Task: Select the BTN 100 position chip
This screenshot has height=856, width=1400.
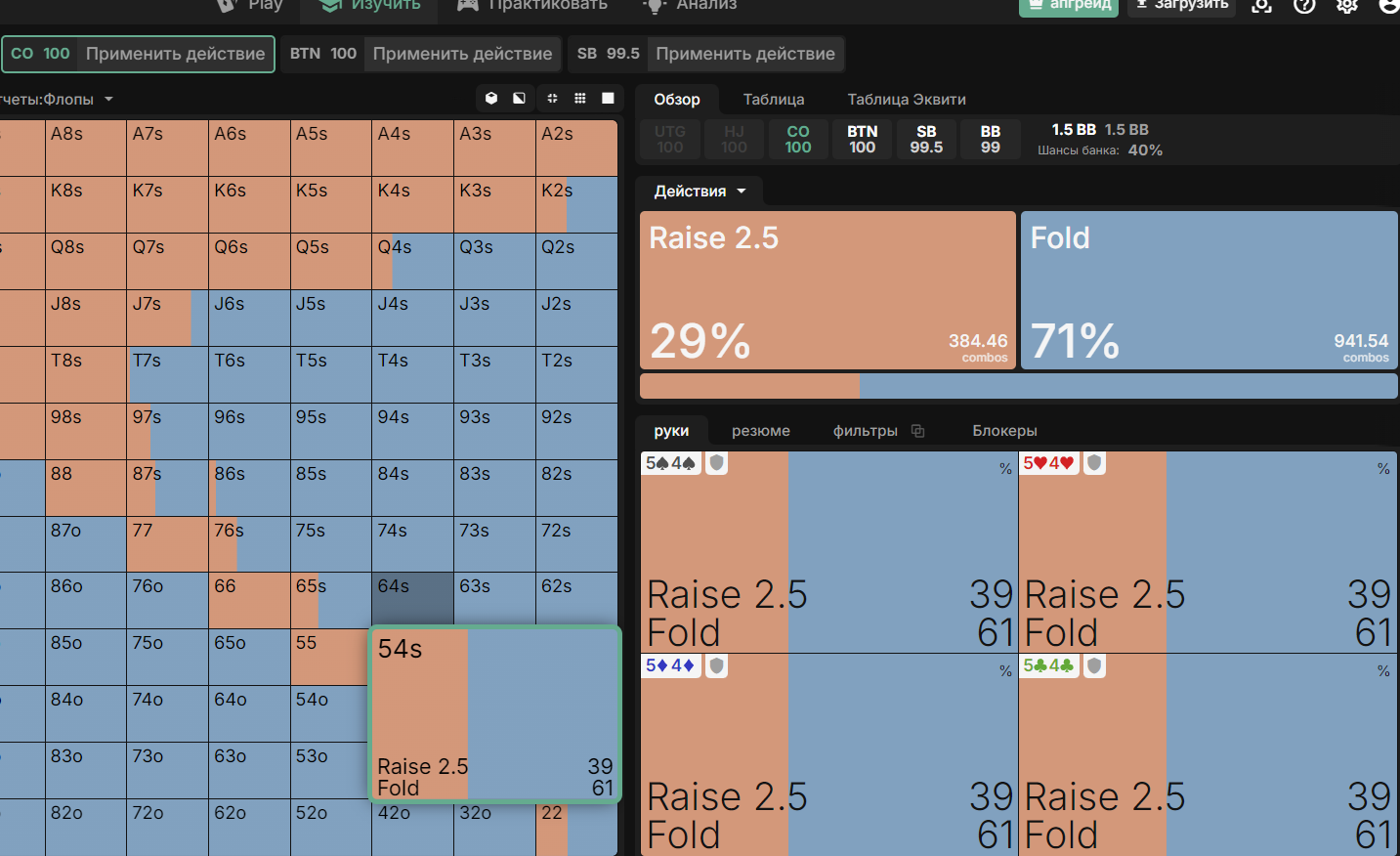Action: pos(862,139)
